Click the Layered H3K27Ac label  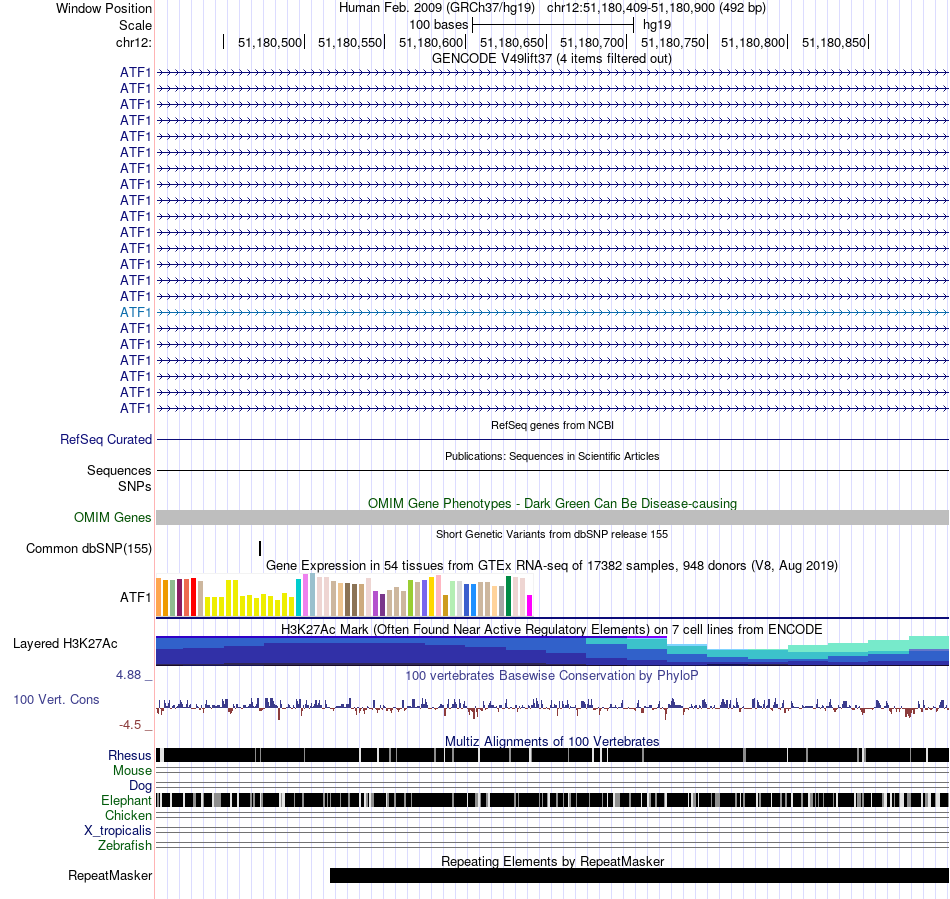(x=65, y=643)
